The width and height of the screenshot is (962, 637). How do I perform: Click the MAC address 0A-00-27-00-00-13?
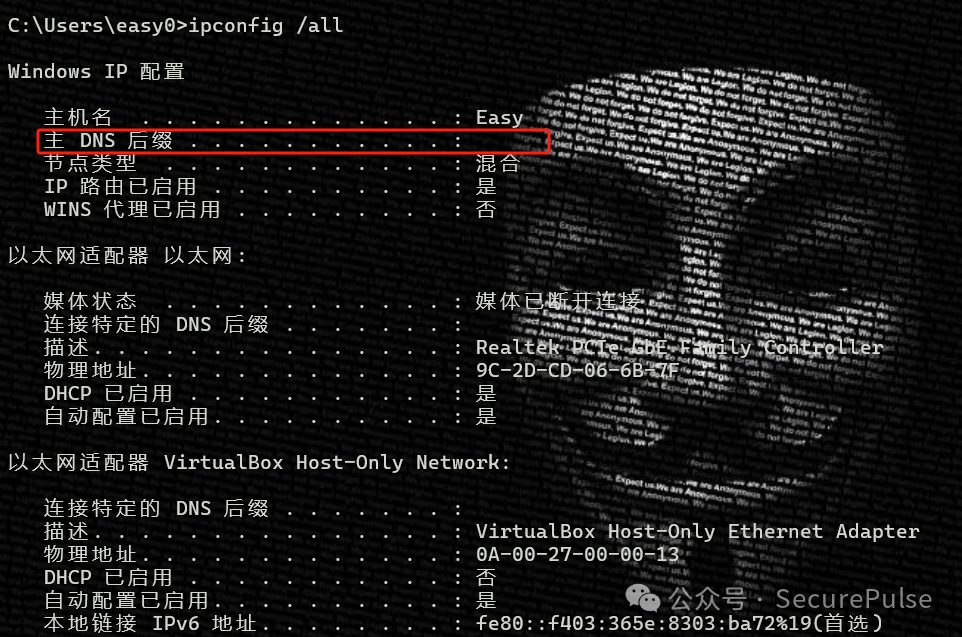(577, 554)
